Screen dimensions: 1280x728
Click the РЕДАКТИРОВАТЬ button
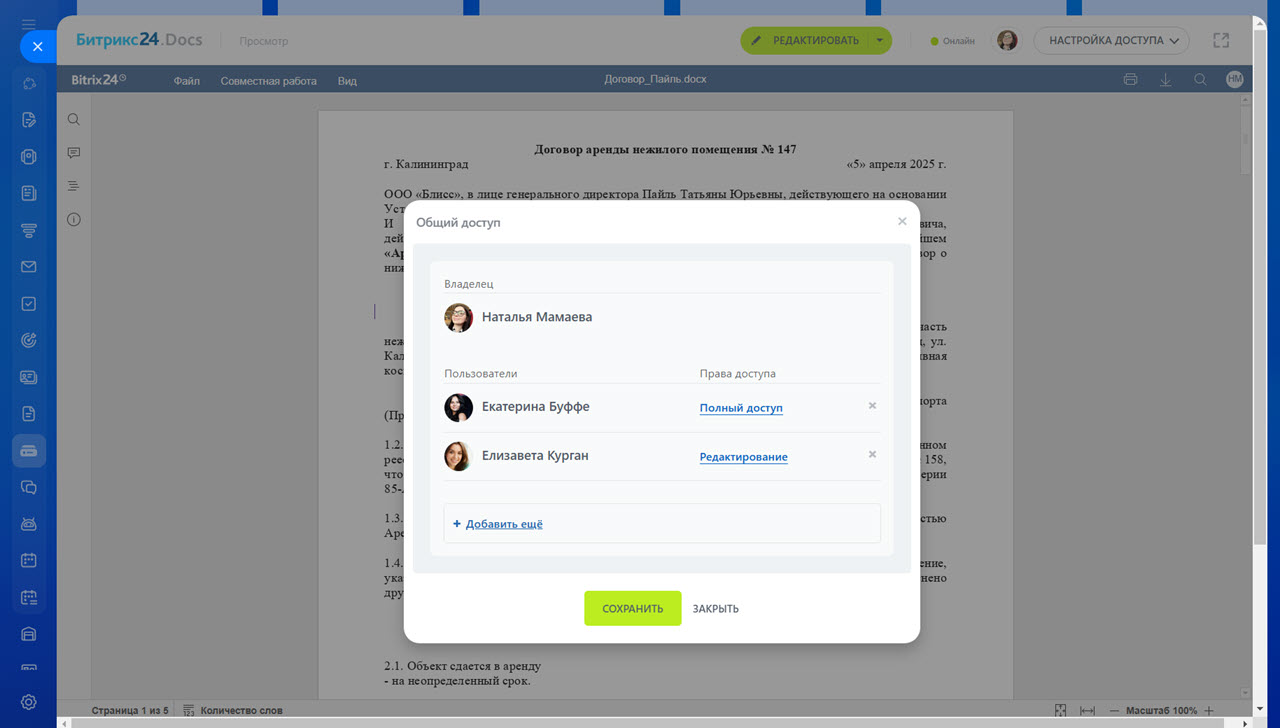click(x=803, y=41)
